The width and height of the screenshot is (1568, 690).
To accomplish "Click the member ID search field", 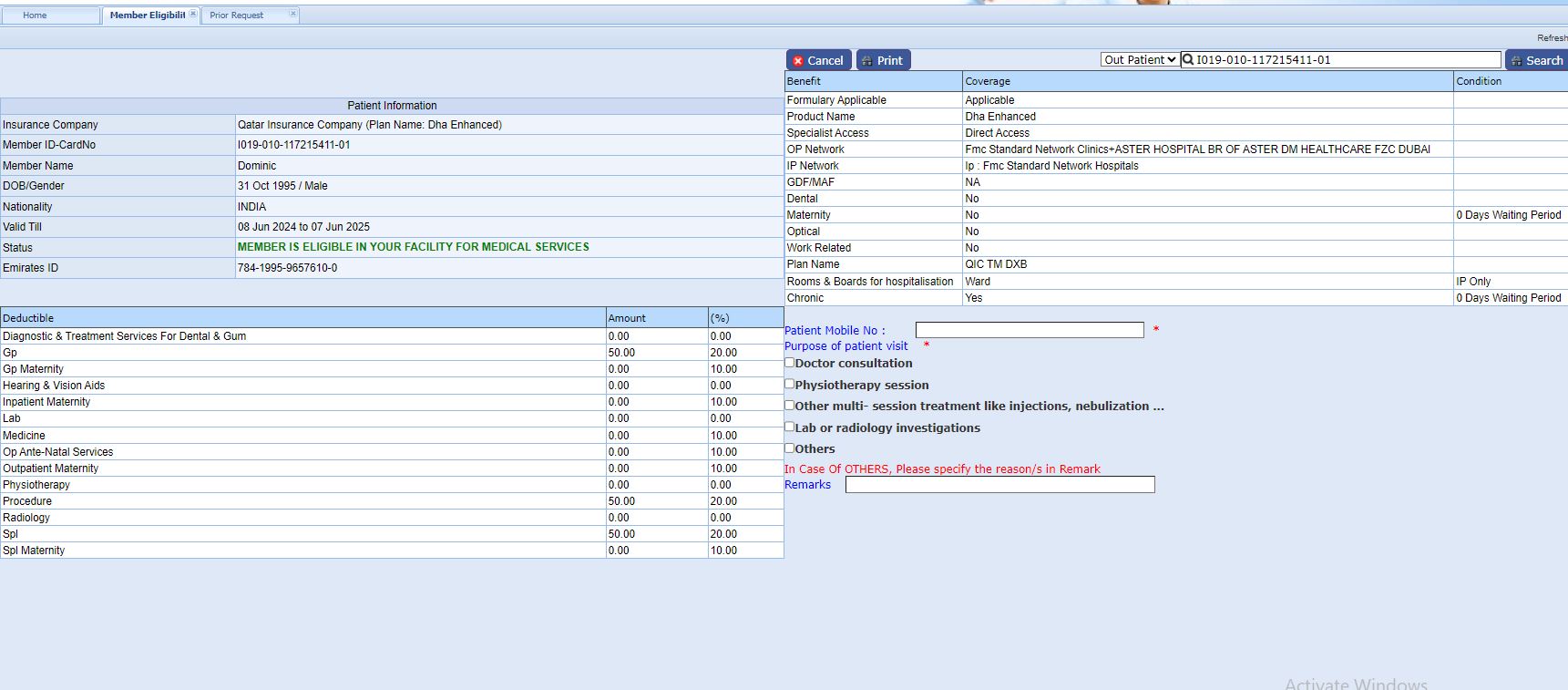I will (x=1347, y=60).
